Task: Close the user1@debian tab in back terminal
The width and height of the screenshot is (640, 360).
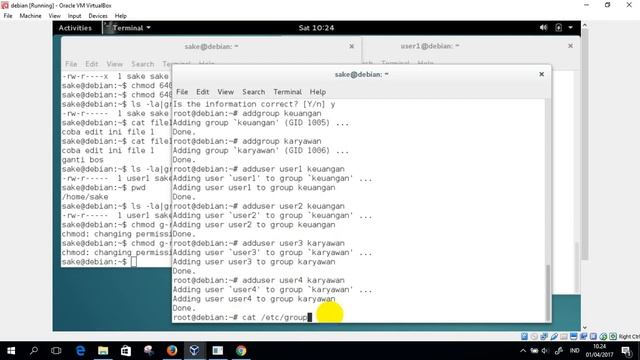Action: tap(570, 46)
